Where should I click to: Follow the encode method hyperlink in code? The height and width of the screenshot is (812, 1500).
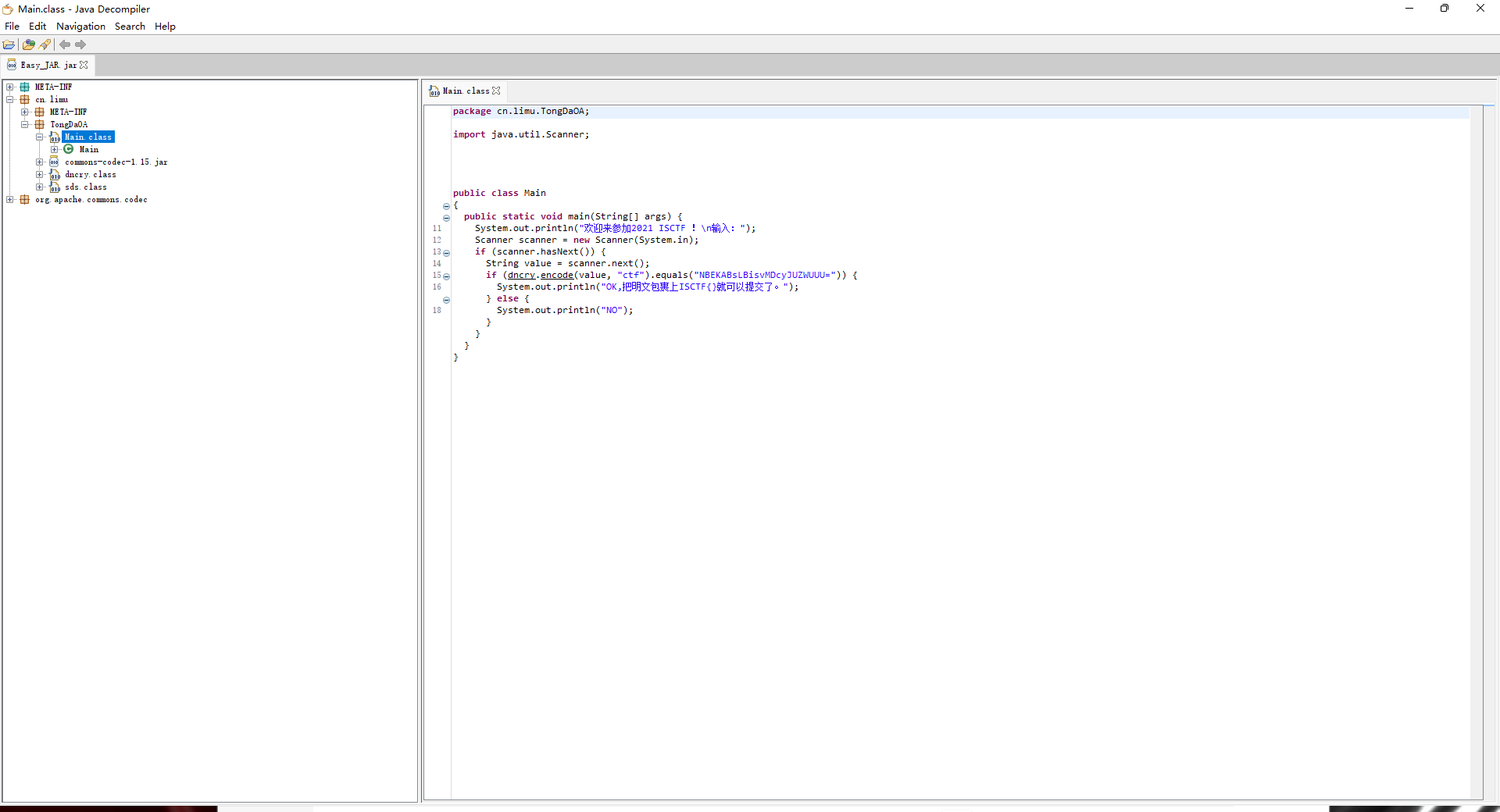click(557, 275)
